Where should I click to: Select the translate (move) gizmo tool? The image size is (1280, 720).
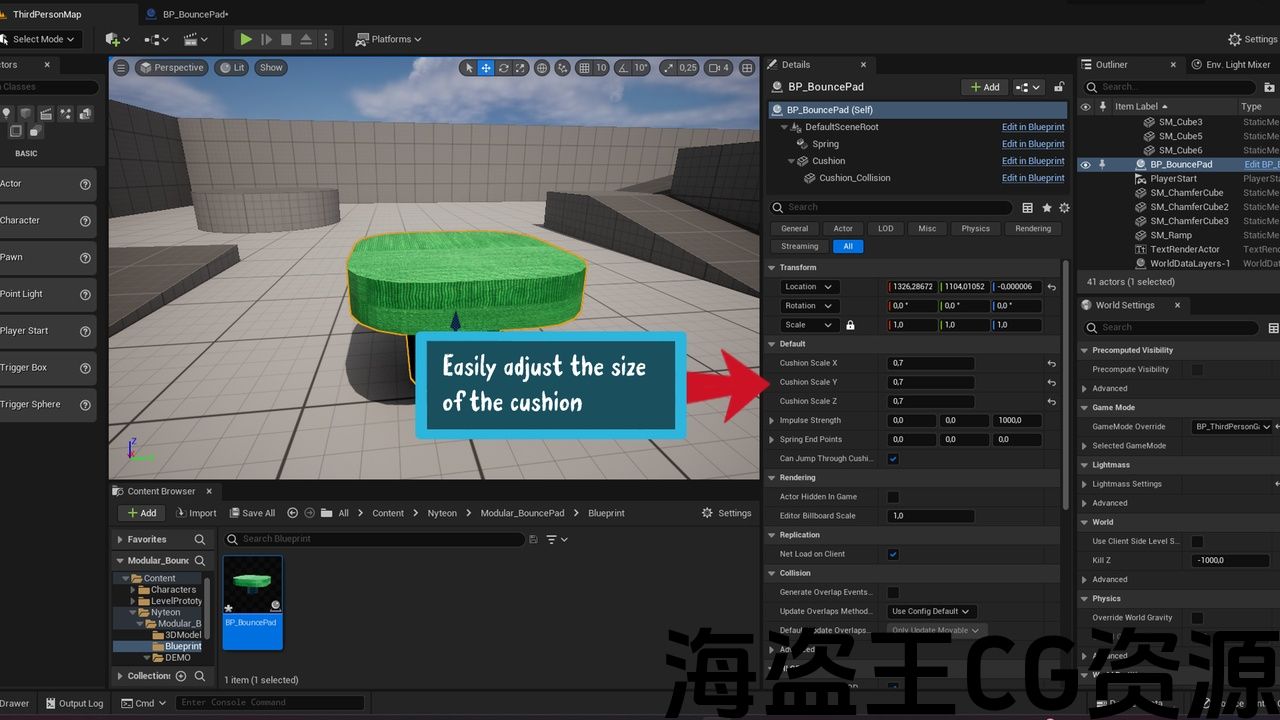pyautogui.click(x=485, y=68)
